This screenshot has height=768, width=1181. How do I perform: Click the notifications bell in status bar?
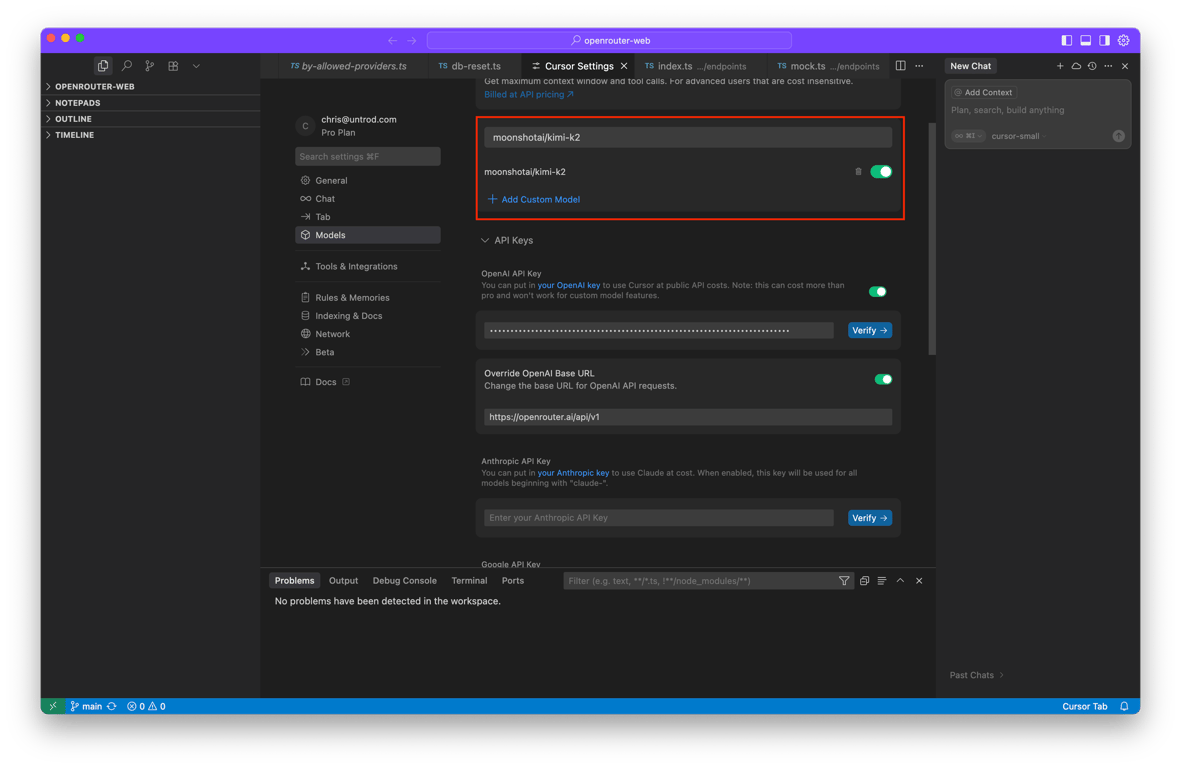pyautogui.click(x=1124, y=706)
